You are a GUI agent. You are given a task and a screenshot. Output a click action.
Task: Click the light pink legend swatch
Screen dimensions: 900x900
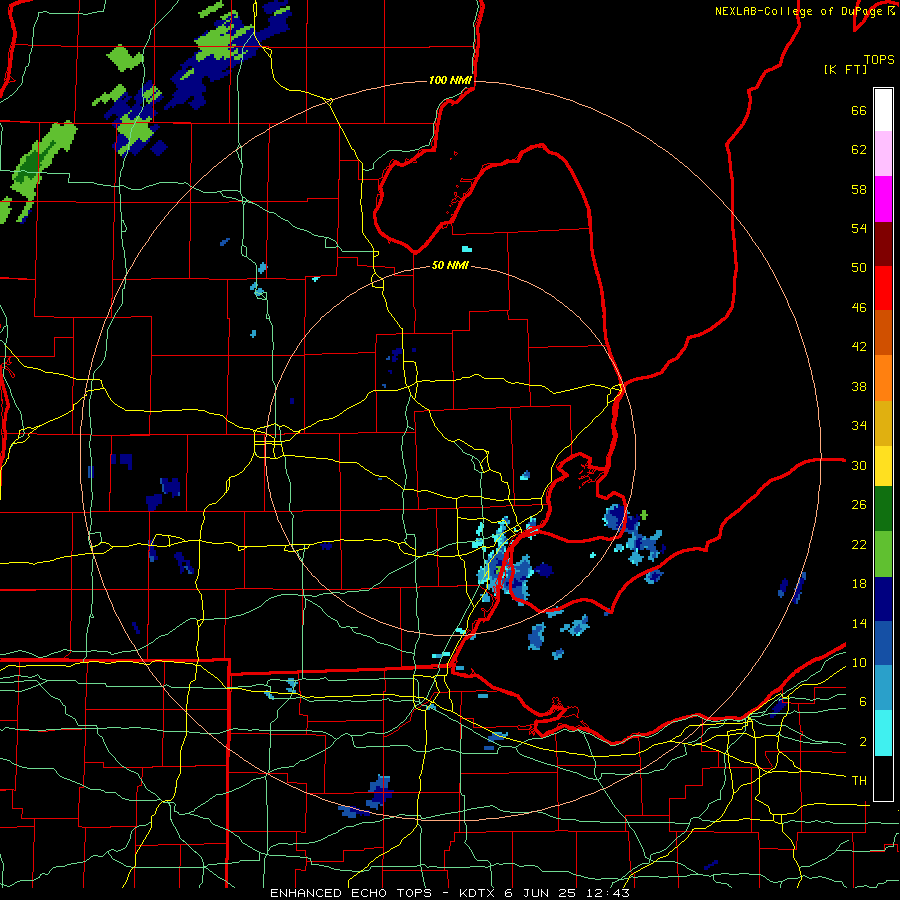(x=883, y=154)
